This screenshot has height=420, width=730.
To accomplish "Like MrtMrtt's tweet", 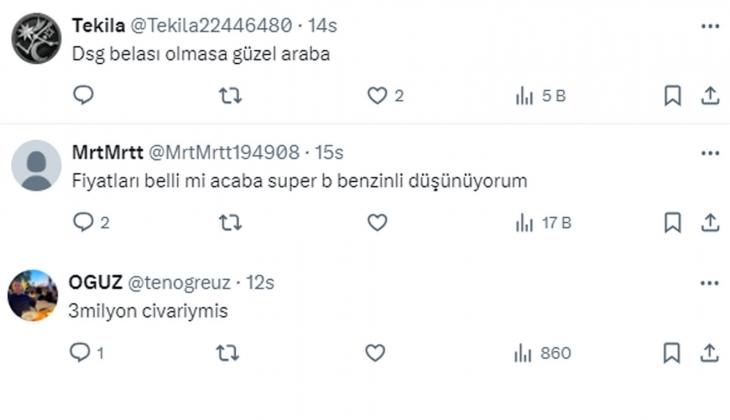I will pos(377,224).
